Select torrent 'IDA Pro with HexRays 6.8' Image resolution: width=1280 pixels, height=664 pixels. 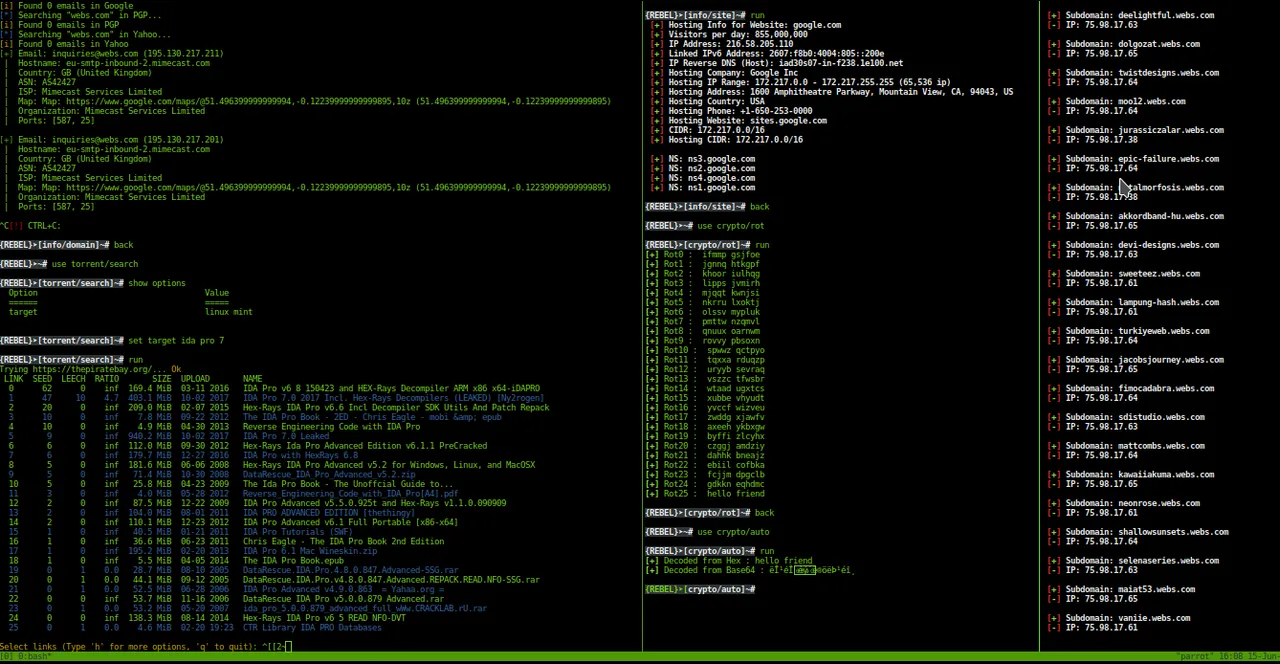click(x=300, y=456)
